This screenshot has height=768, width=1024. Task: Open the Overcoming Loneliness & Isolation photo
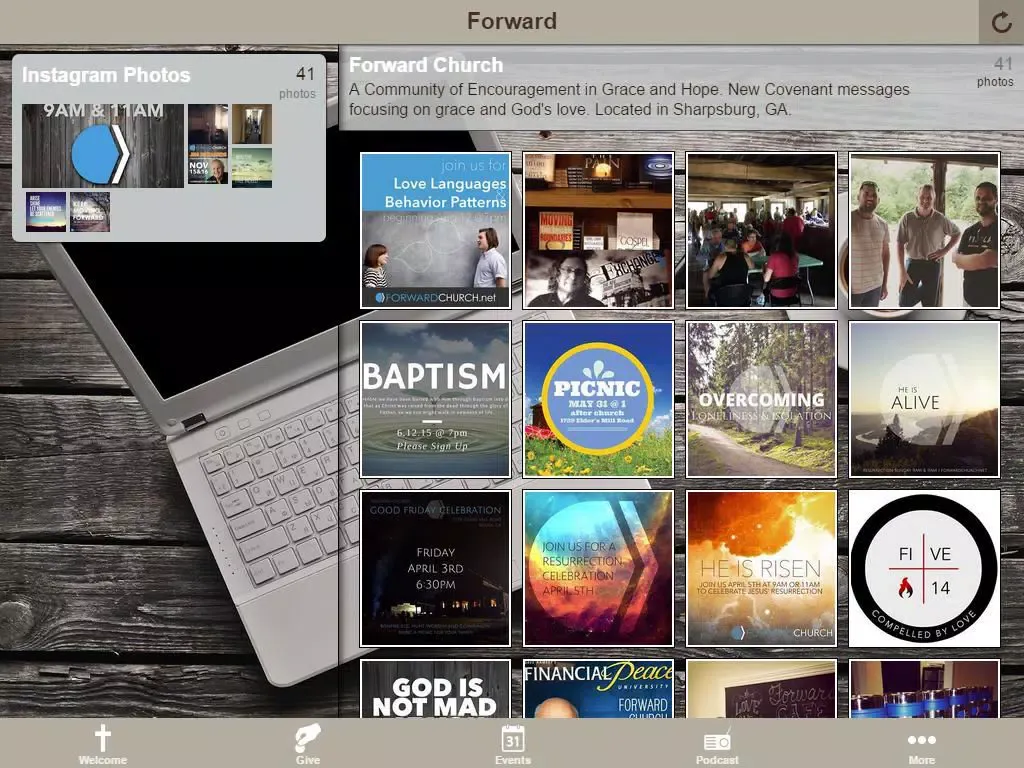[761, 400]
